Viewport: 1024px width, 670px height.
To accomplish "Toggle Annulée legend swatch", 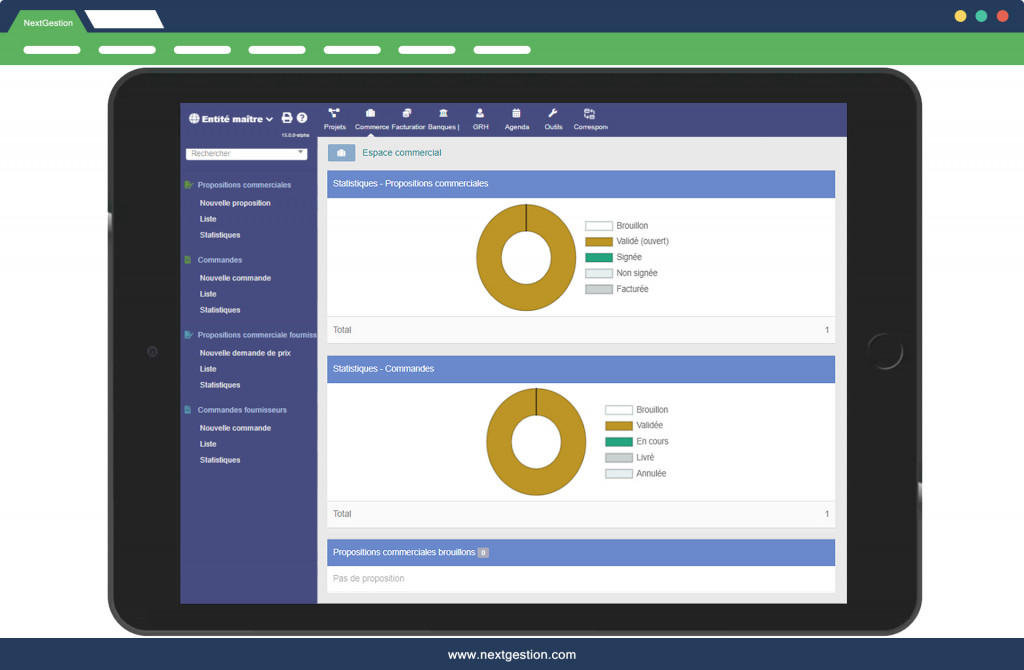I will (x=618, y=474).
